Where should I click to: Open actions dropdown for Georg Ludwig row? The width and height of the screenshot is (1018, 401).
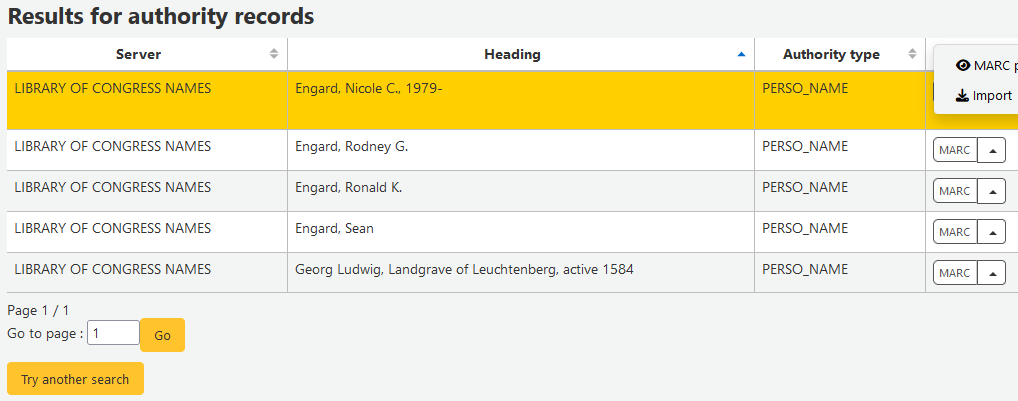pos(991,273)
